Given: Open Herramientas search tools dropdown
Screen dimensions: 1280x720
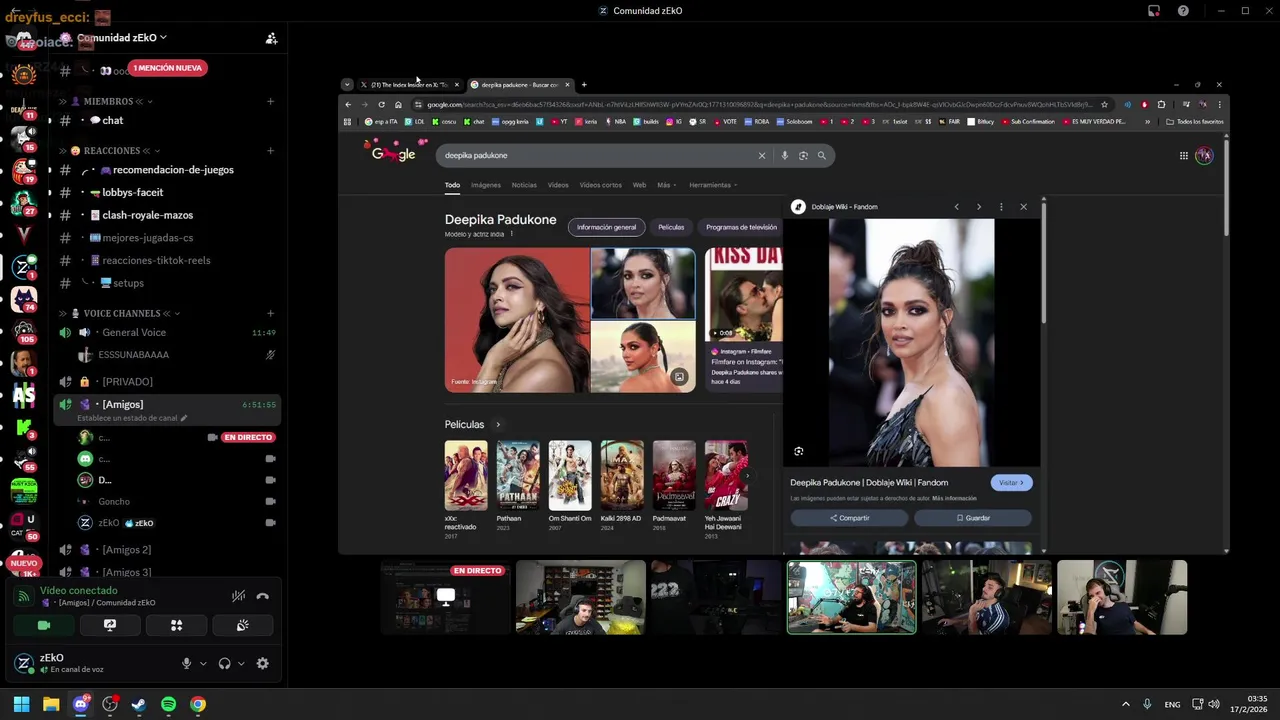Looking at the screenshot, I should click(713, 185).
